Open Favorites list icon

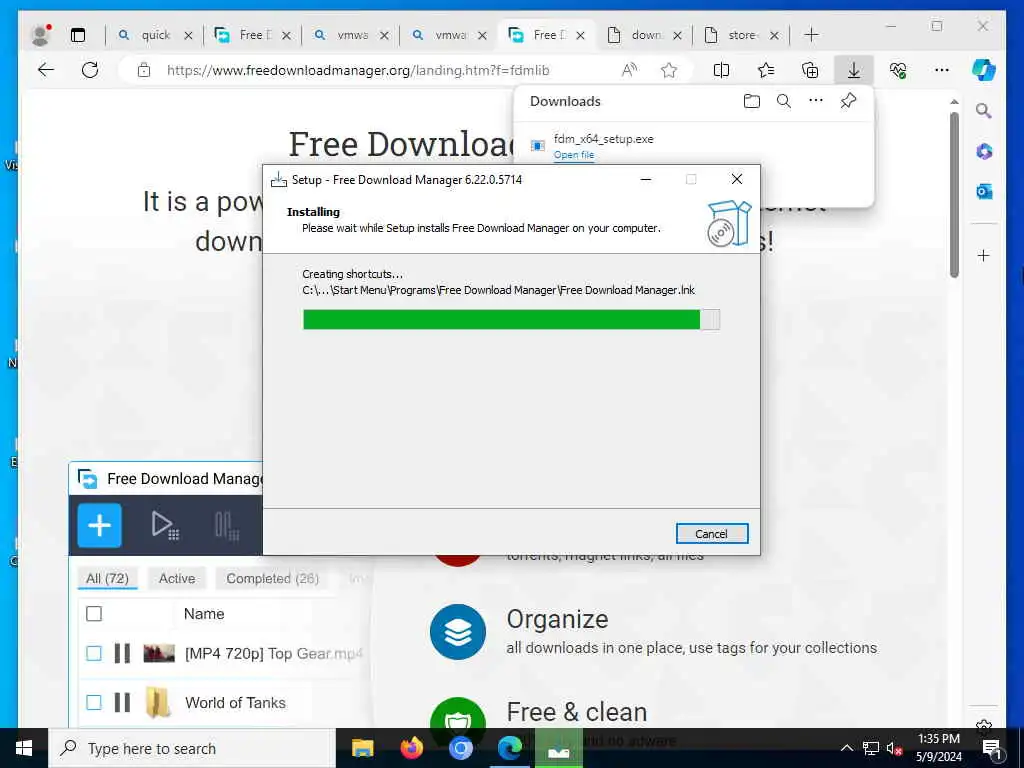pos(766,70)
